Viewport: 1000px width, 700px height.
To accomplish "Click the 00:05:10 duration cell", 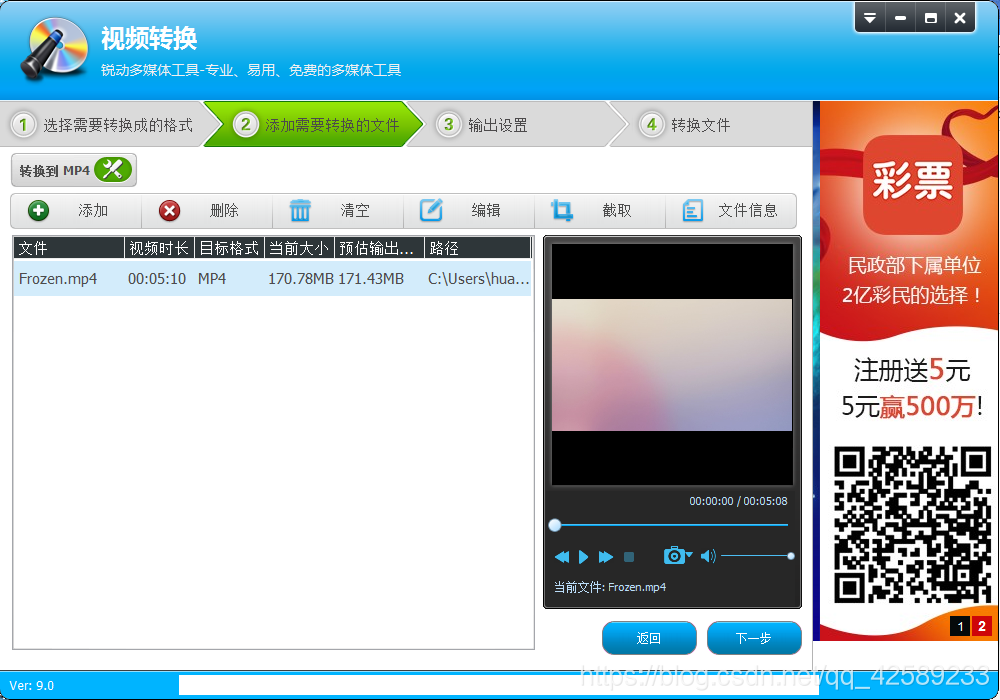I will click(157, 279).
